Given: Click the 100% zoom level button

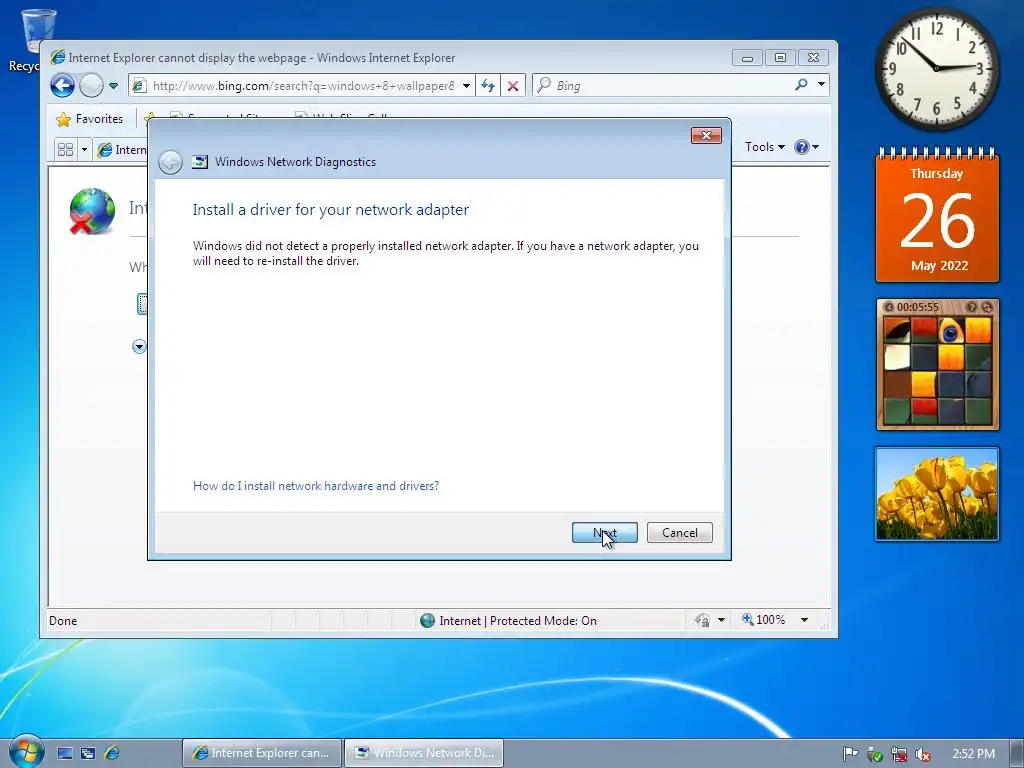Looking at the screenshot, I should click(763, 619).
